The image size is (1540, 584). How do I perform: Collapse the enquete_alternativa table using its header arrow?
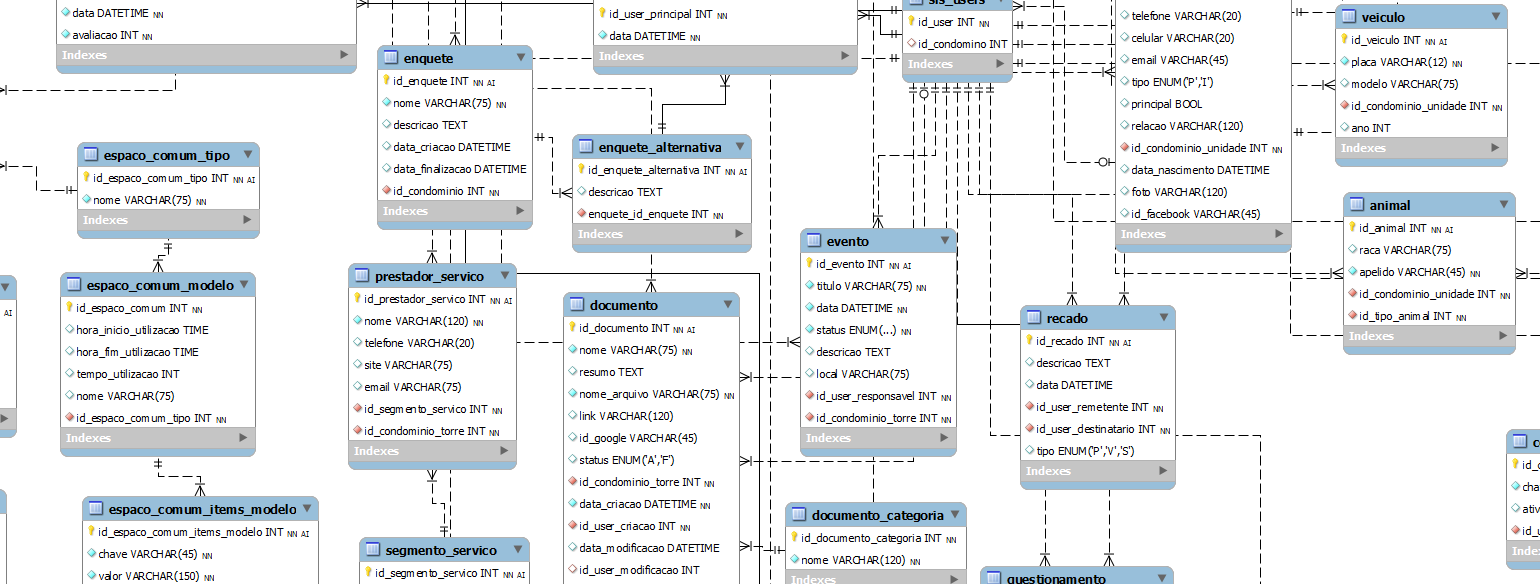pyautogui.click(x=740, y=147)
